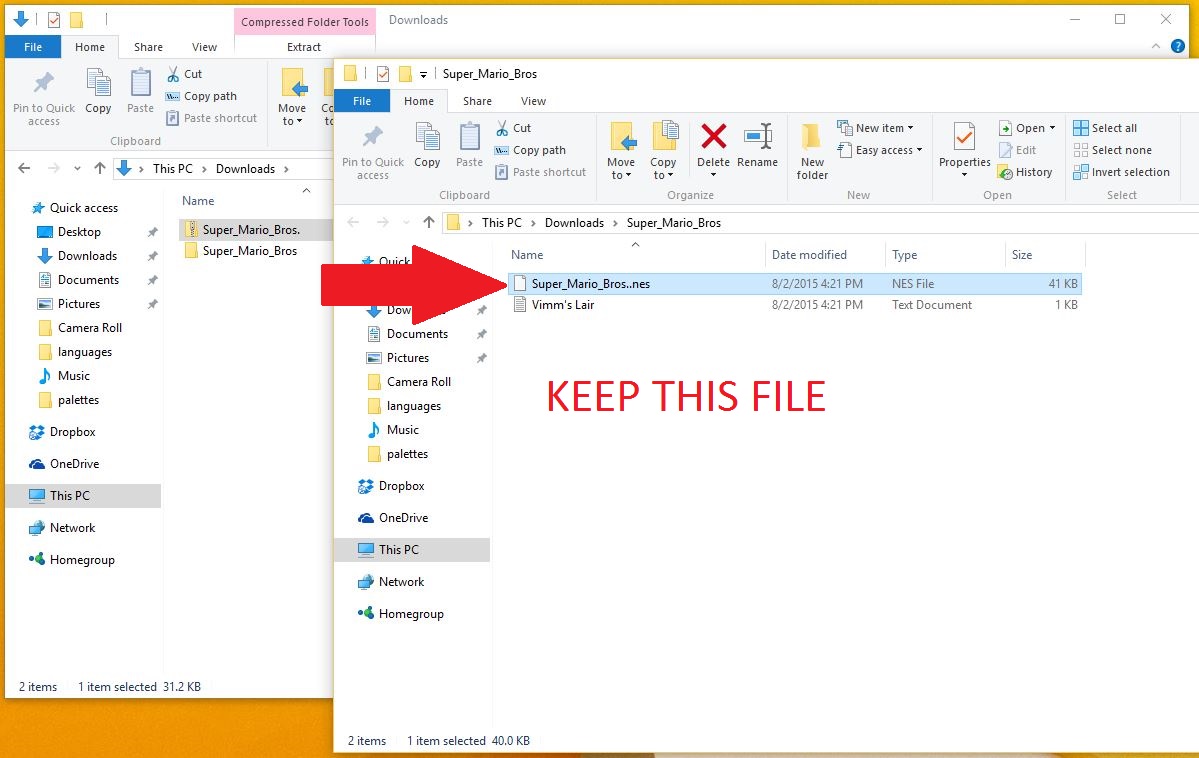1199x758 pixels.
Task: Click Rename in the Super_Mario_Bros window ribbon
Action: click(x=757, y=145)
